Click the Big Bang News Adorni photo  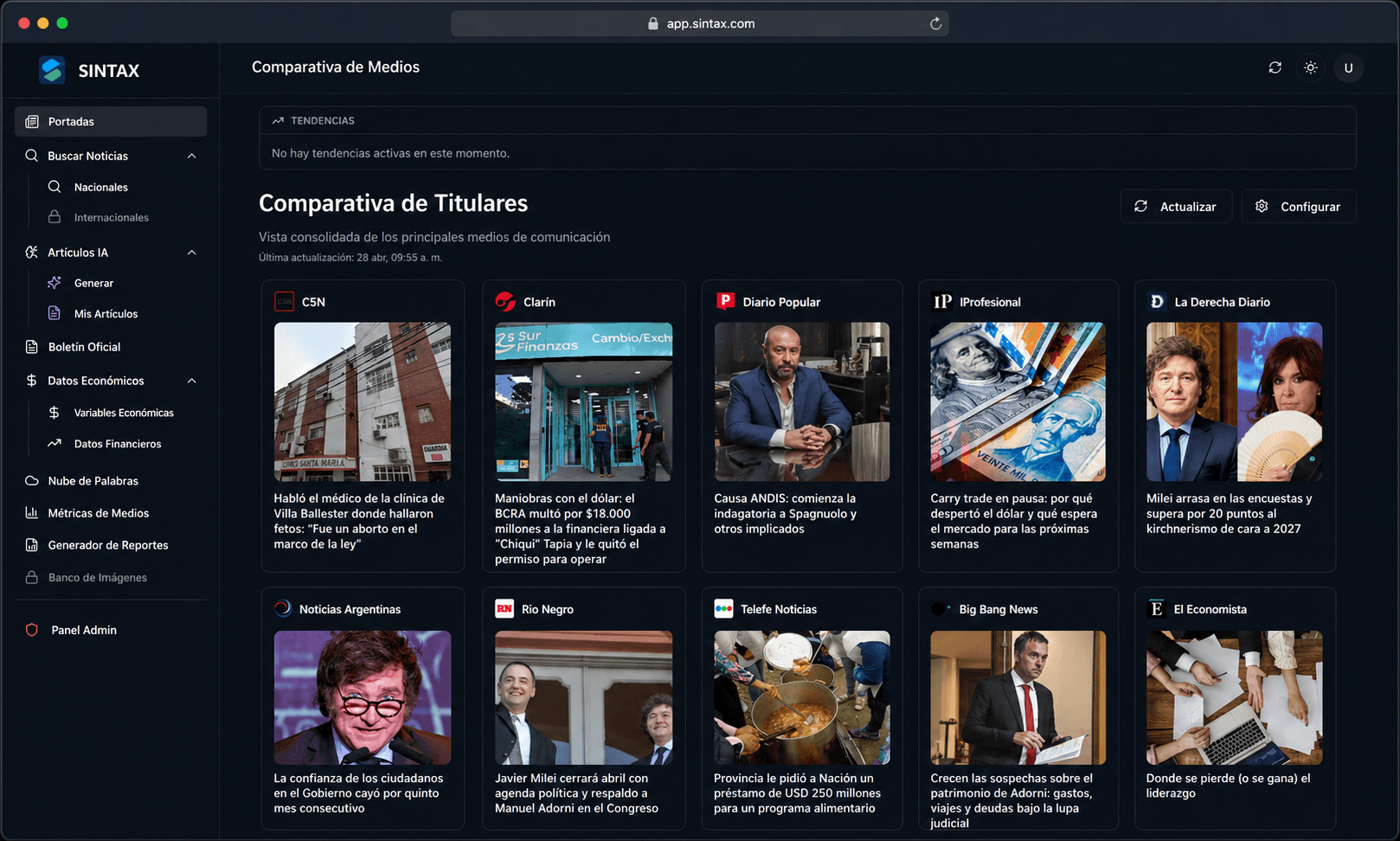click(1018, 697)
